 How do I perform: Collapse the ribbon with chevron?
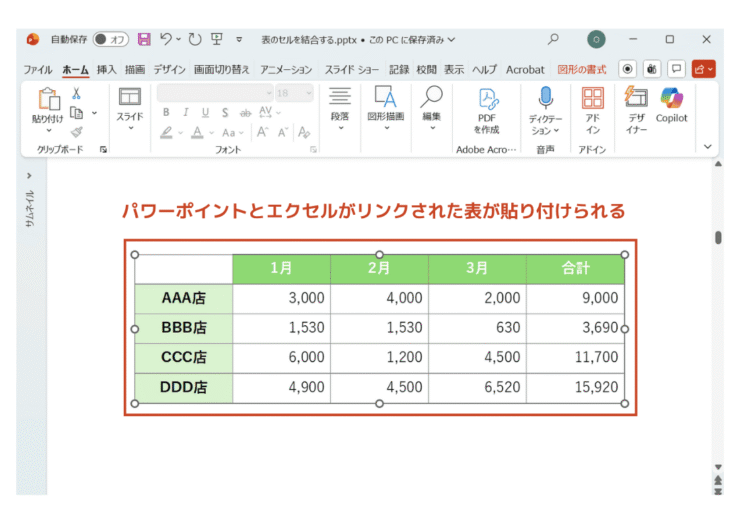[707, 147]
